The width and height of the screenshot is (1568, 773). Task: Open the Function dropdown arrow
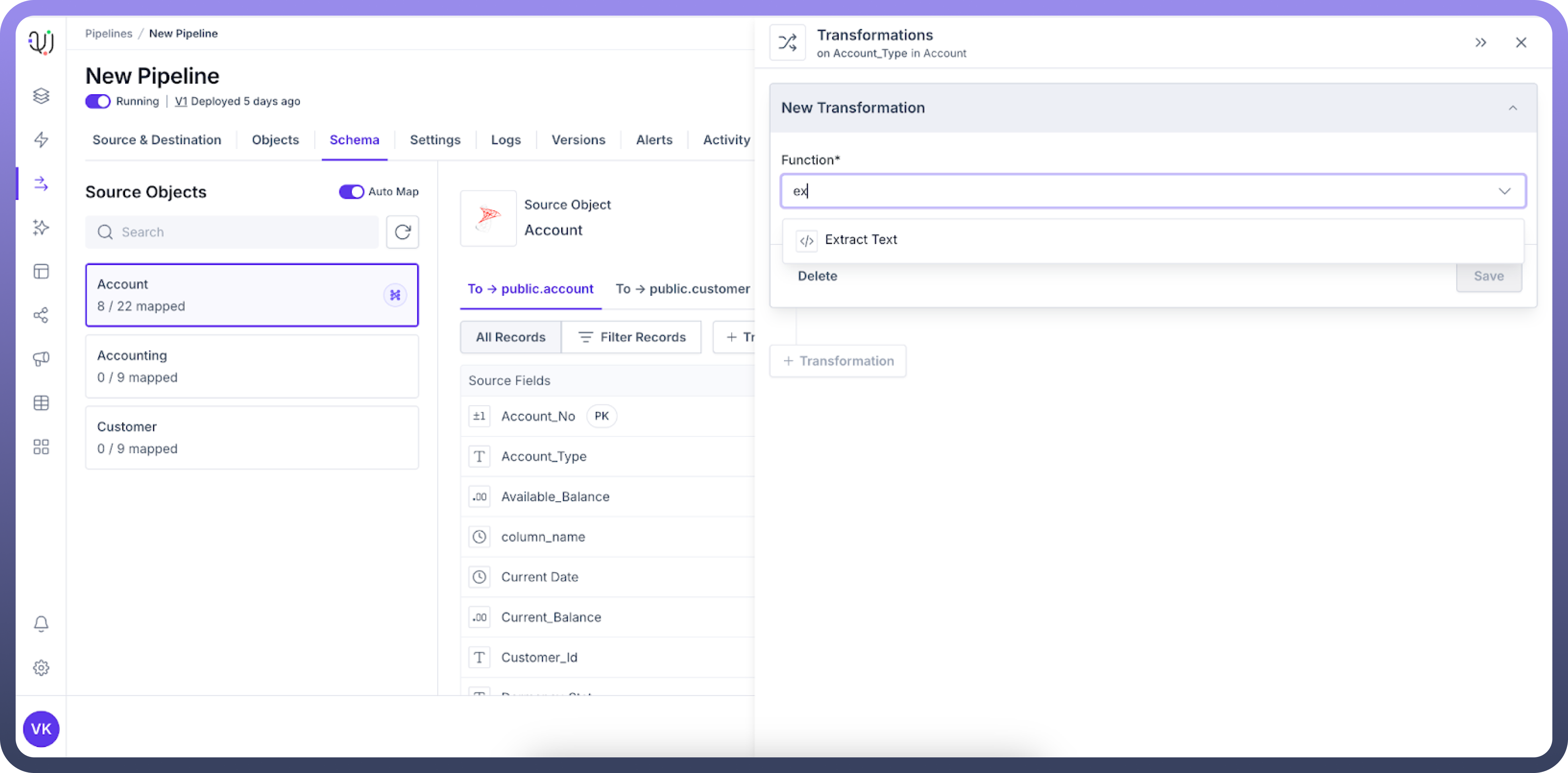[x=1504, y=191]
